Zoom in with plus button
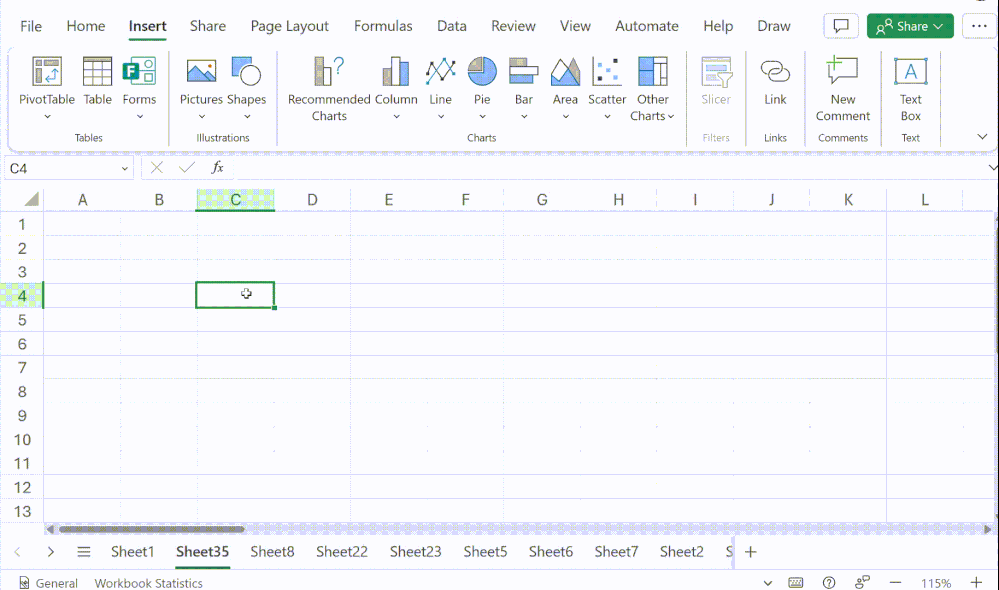The height and width of the screenshot is (590, 999). [976, 582]
